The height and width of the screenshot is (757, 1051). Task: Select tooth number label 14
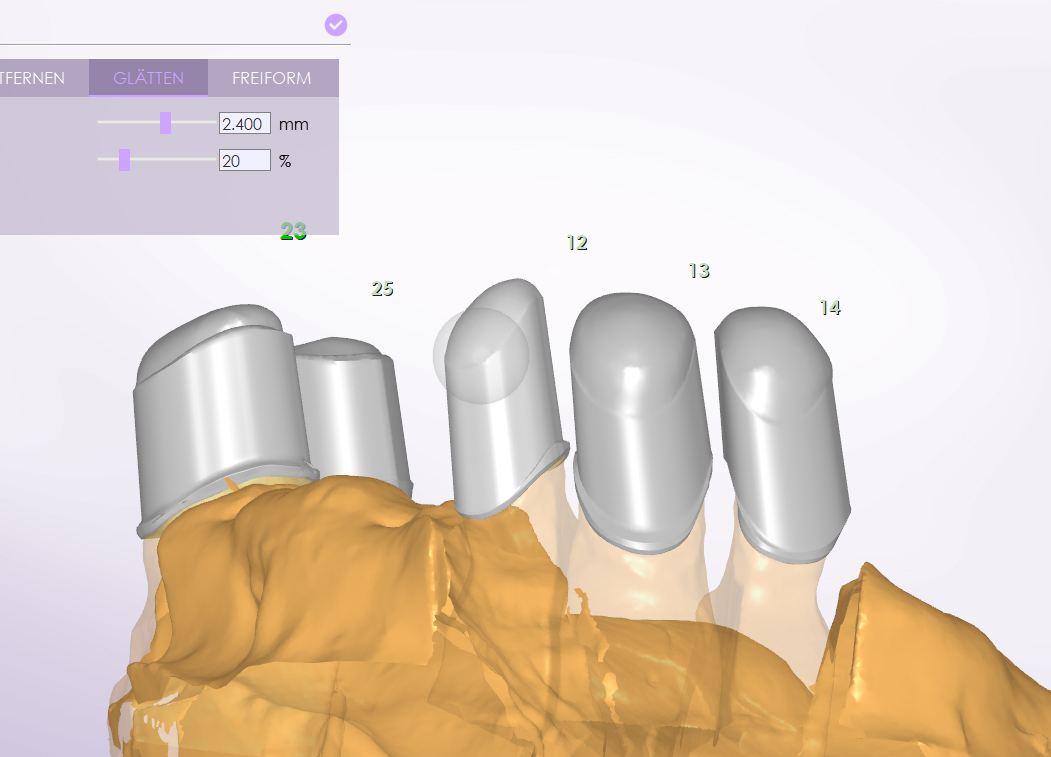click(x=829, y=308)
